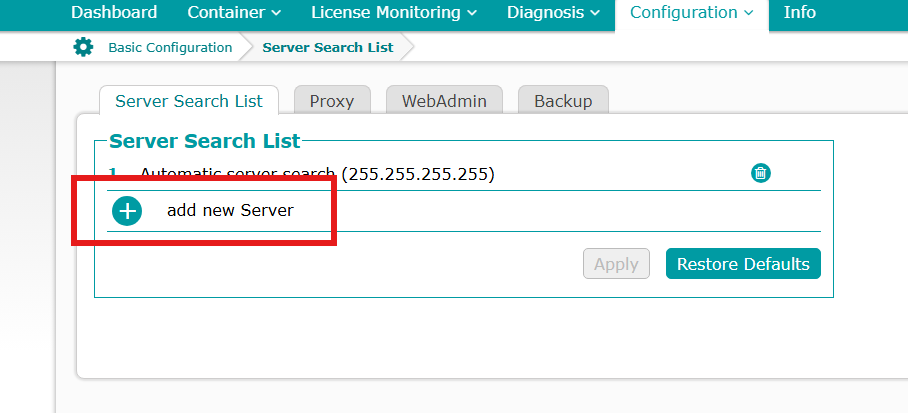Click the gear icon in the breadcrumb
Screen dimensions: 908x413
pos(84,47)
